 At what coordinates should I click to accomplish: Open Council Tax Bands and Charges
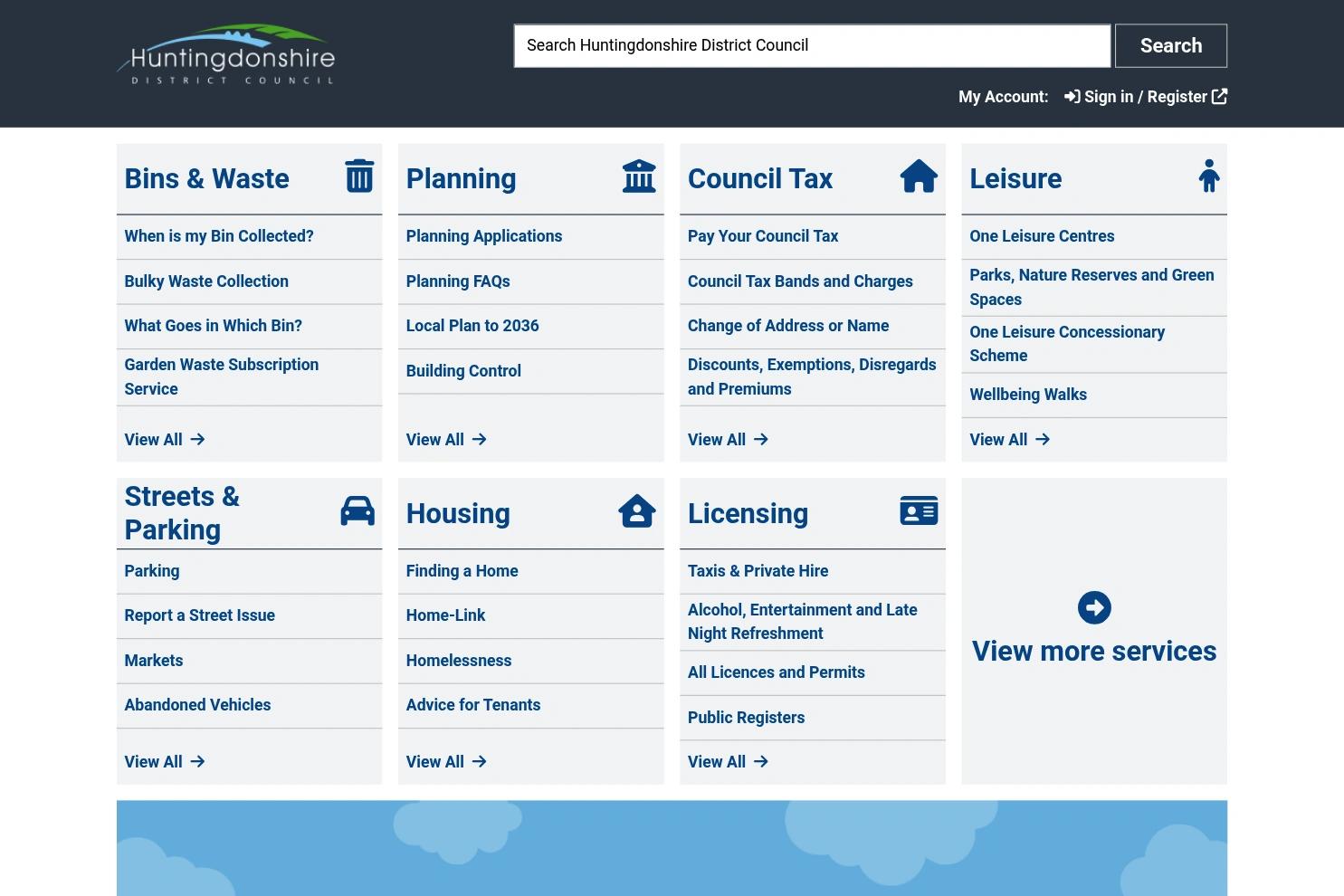[x=800, y=281]
